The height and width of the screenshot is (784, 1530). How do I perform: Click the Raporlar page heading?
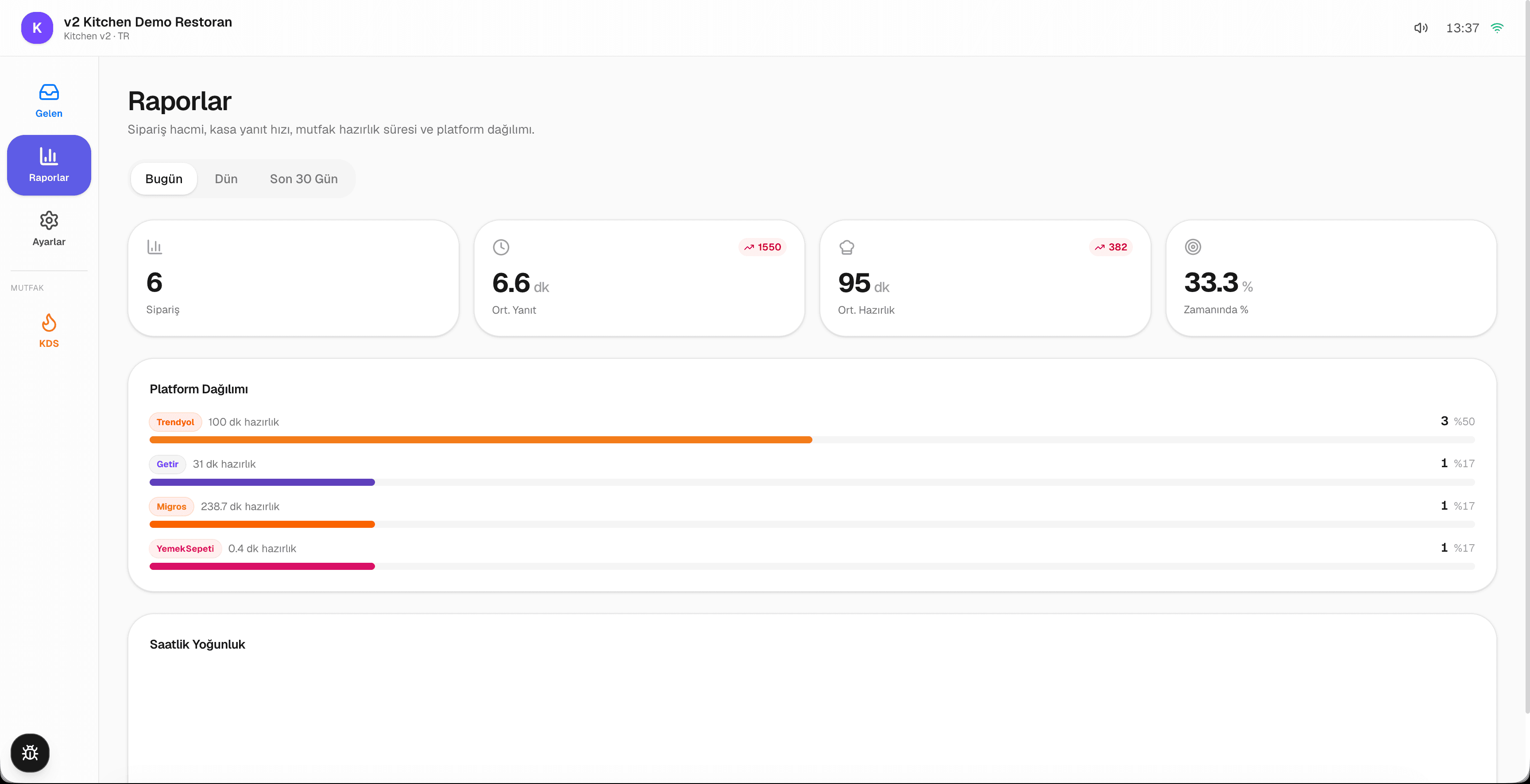179,101
